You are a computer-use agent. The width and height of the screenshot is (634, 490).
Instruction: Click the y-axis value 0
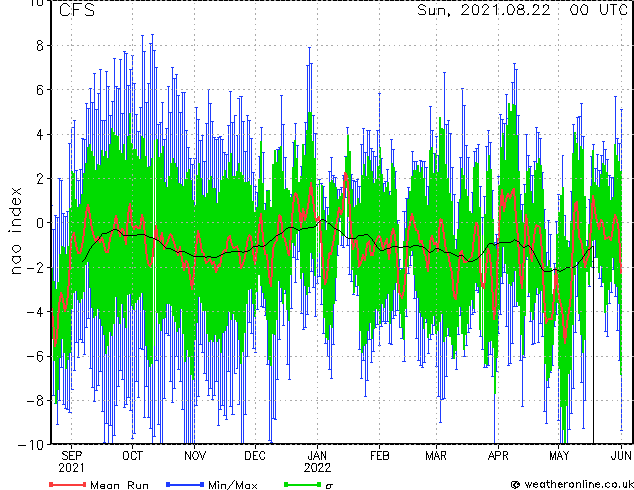tap(40, 223)
